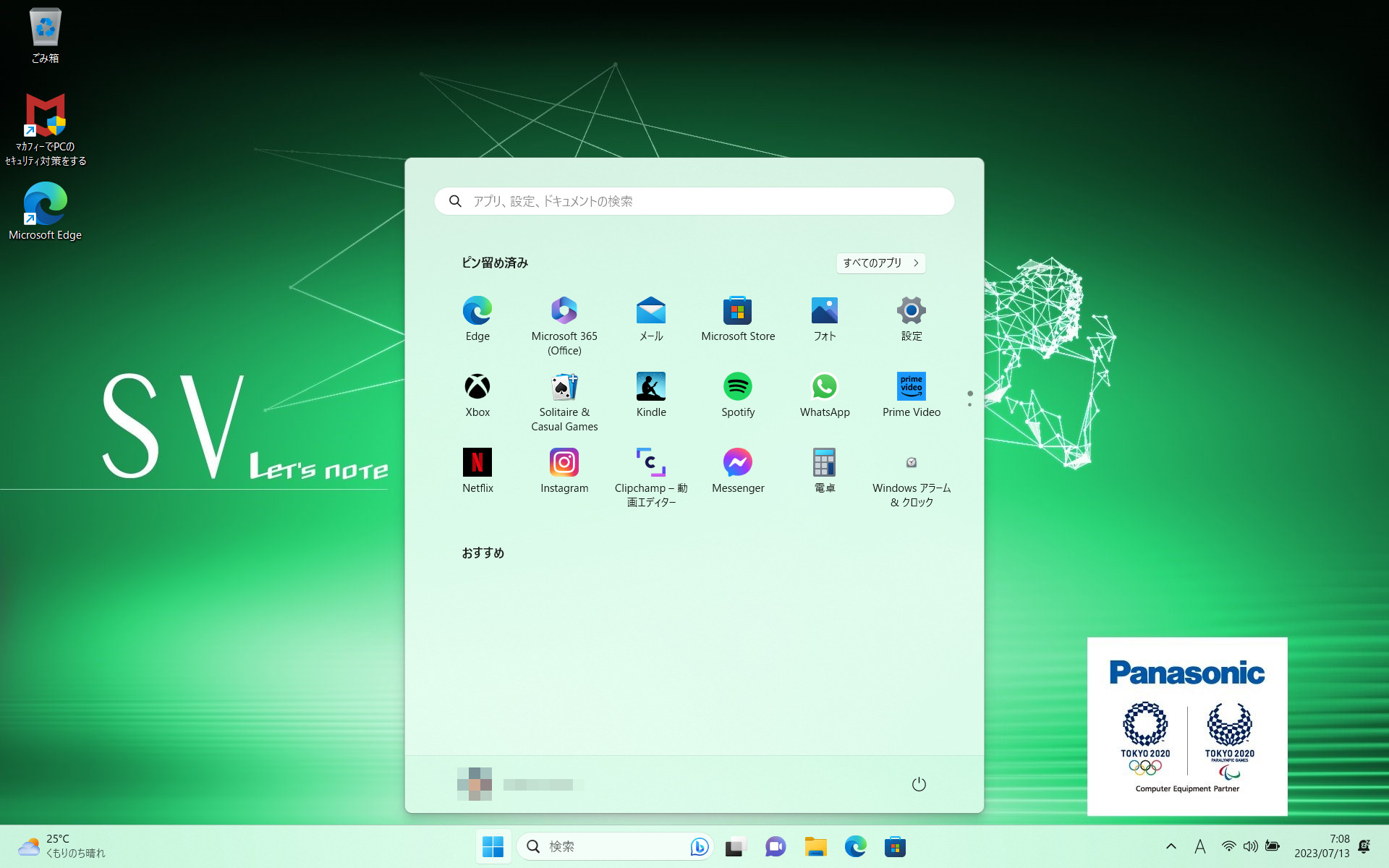Select the ごみ箱 recycle bin desktop icon

(x=45, y=35)
